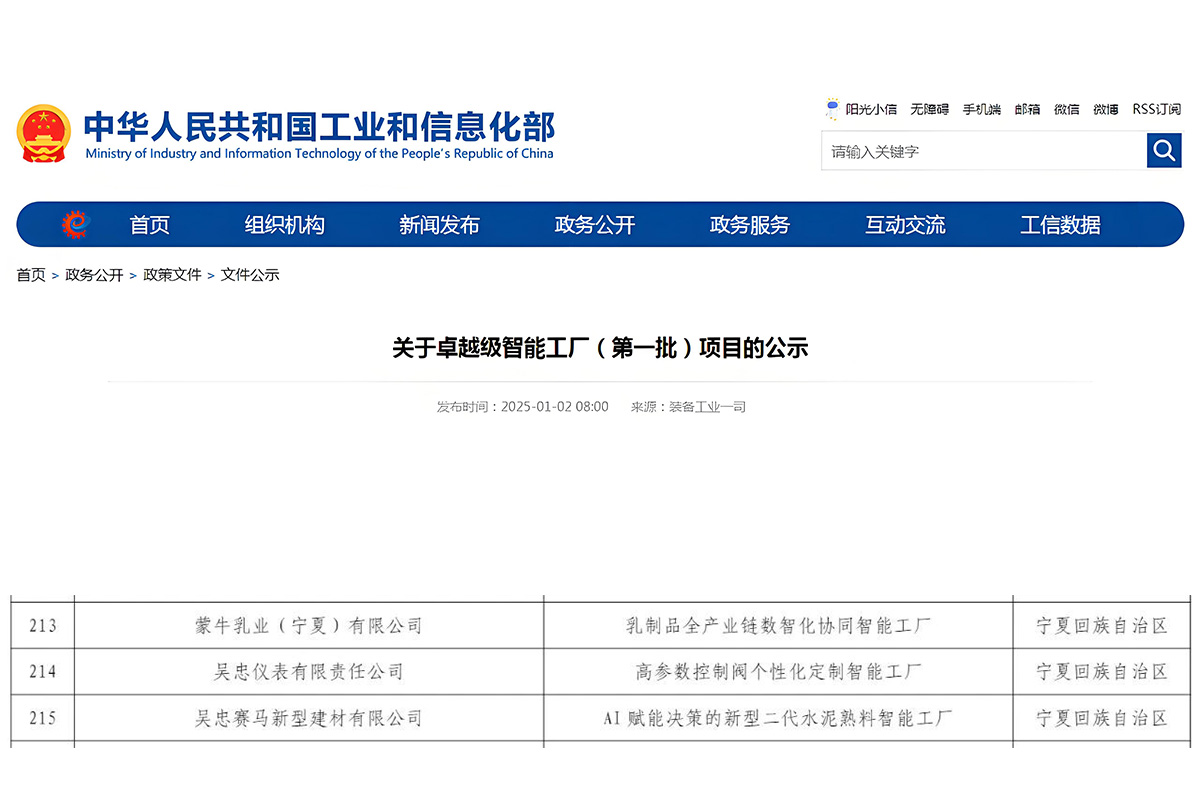Open 政务服务 from the navigation bar
Viewport: 1200px width, 800px height.
[x=749, y=225]
